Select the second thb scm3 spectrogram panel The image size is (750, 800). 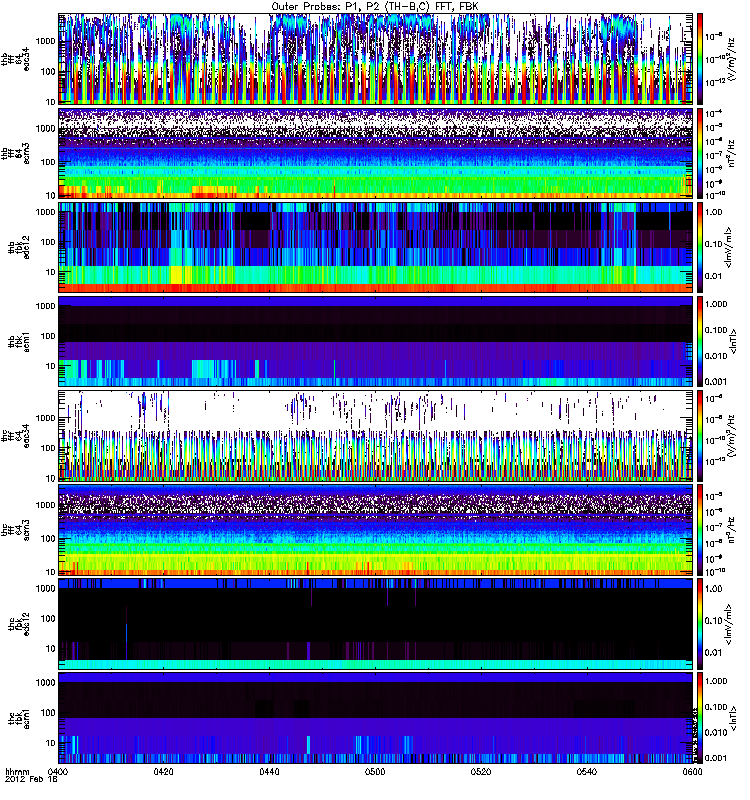pyautogui.click(x=375, y=152)
